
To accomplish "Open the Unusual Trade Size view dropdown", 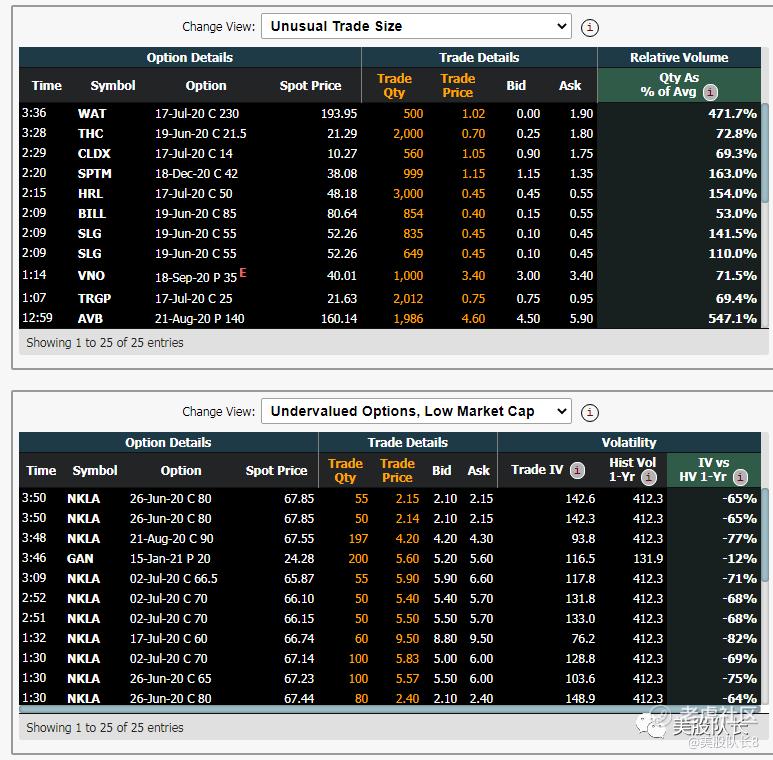I will tap(416, 26).
